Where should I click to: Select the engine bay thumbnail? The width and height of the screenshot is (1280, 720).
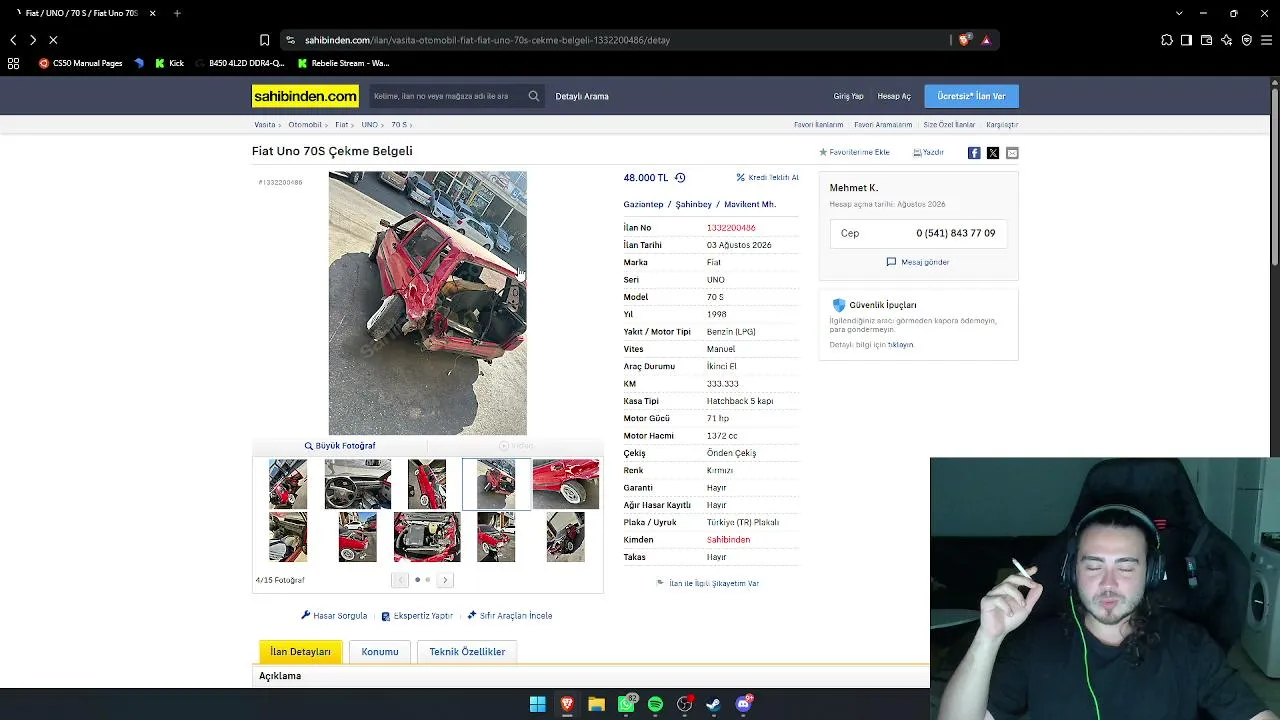[427, 537]
